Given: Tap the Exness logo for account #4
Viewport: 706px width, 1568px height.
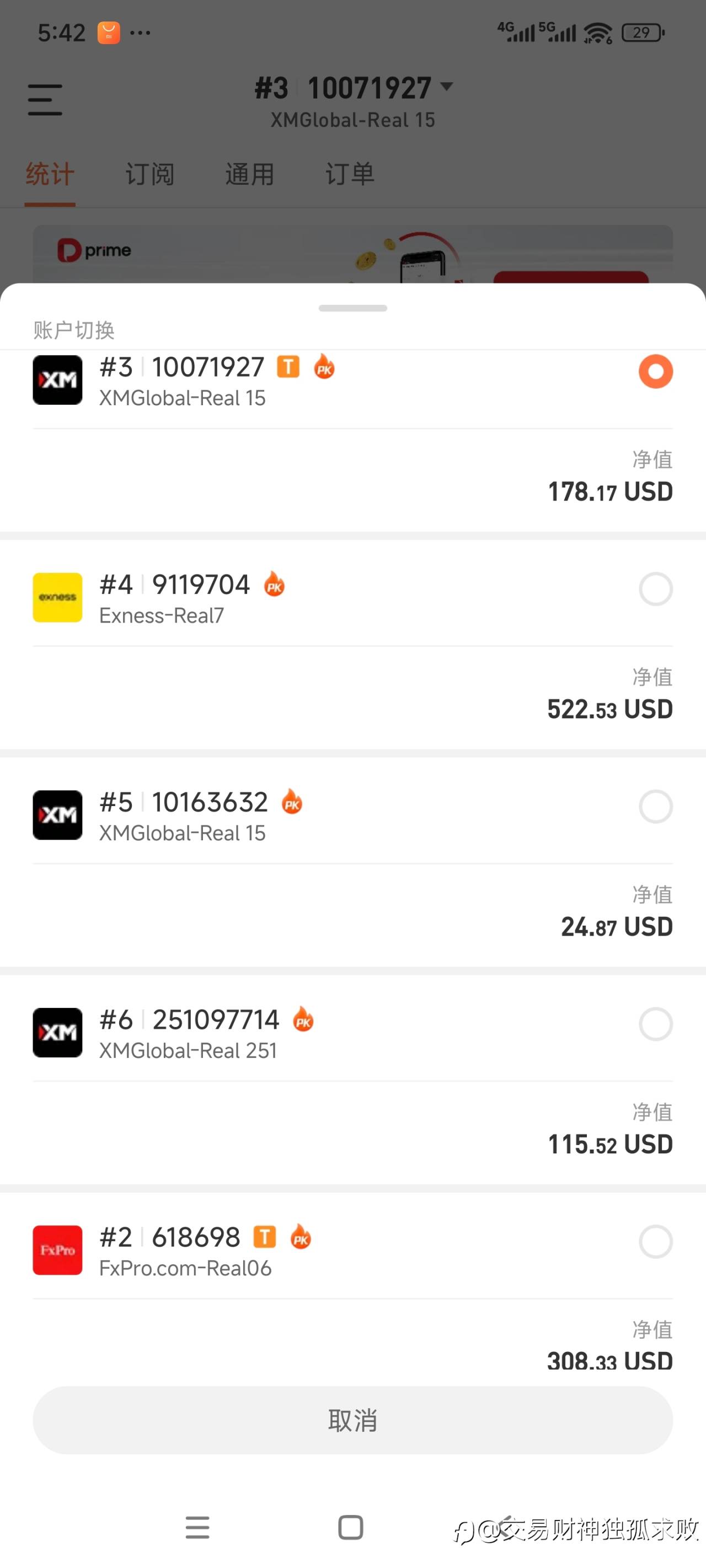Looking at the screenshot, I should (x=57, y=597).
